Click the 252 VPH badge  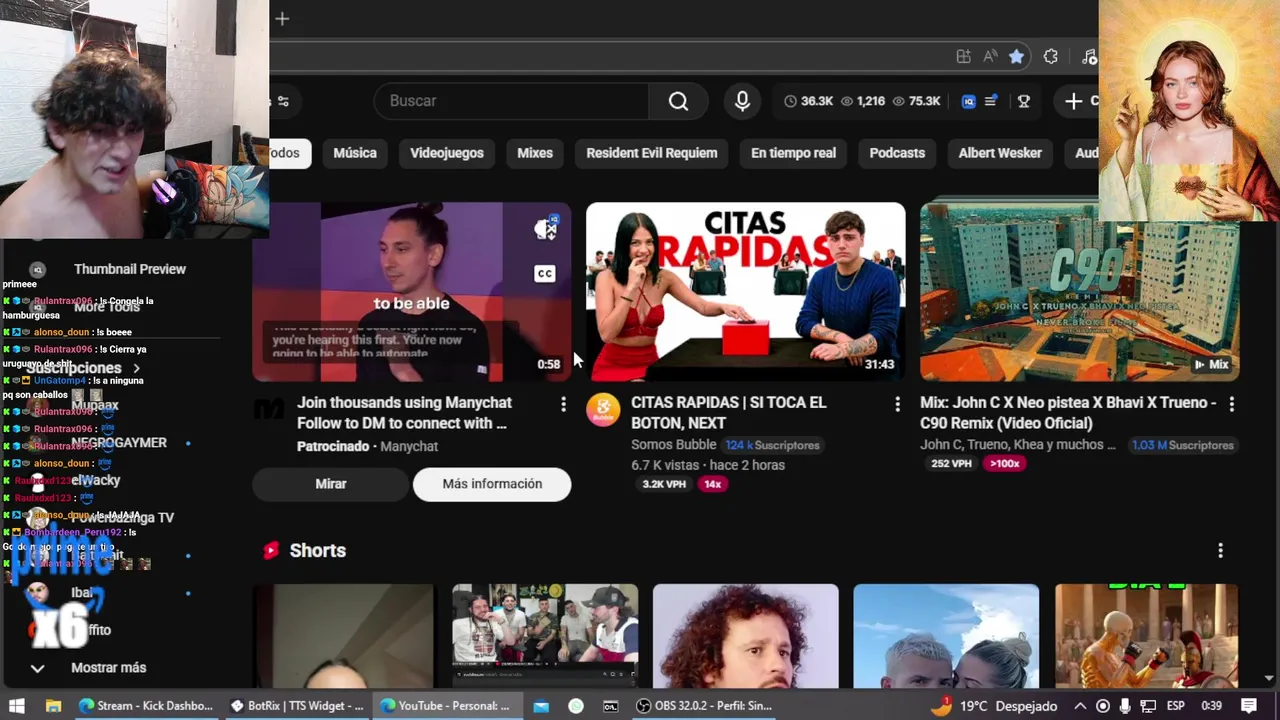pyautogui.click(x=951, y=464)
